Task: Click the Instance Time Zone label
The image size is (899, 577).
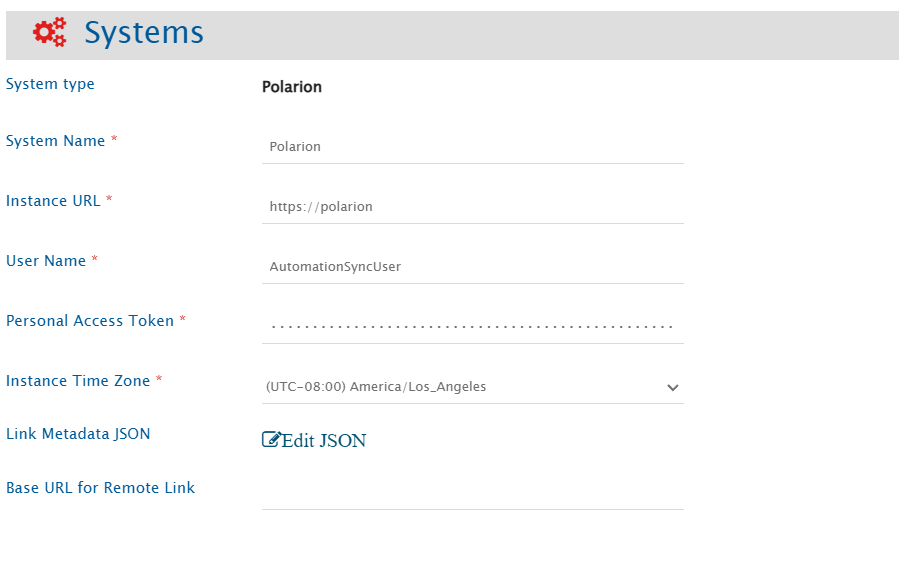Action: [x=78, y=381]
